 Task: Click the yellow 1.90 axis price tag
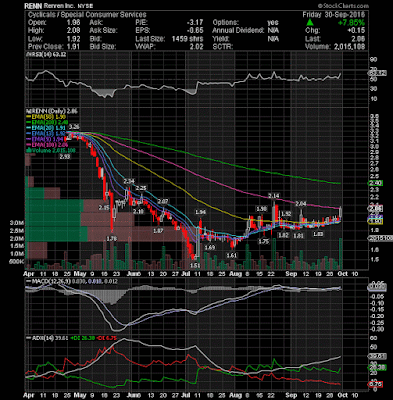pos(376,221)
